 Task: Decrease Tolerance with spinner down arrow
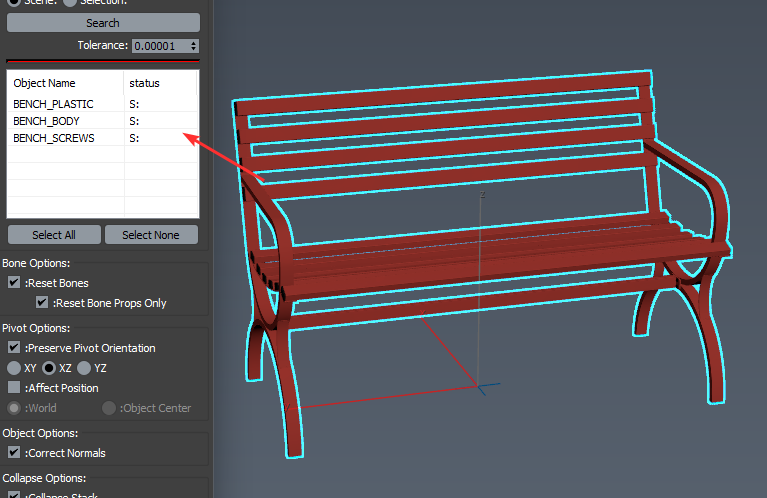(x=194, y=49)
